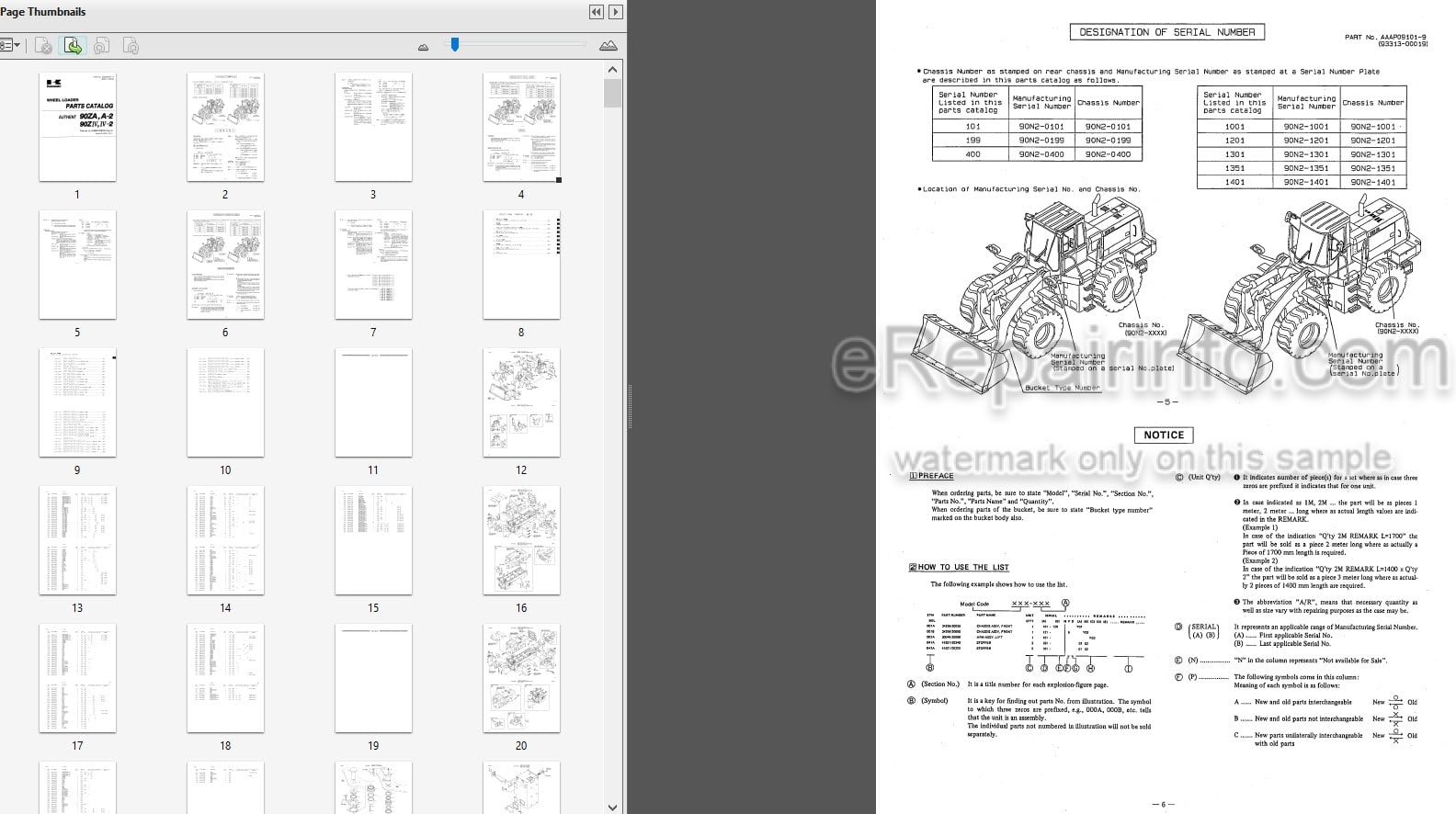Click the expand panel arrow button

click(616, 12)
